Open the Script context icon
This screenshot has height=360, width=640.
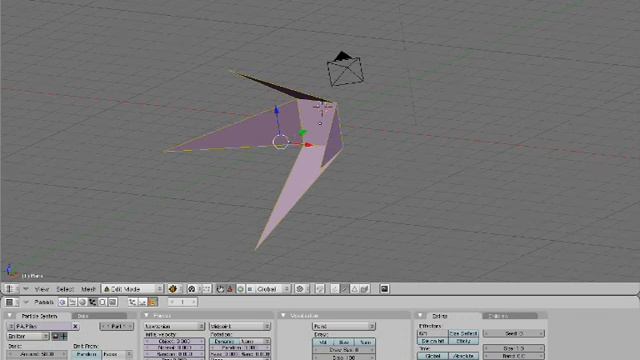point(72,302)
